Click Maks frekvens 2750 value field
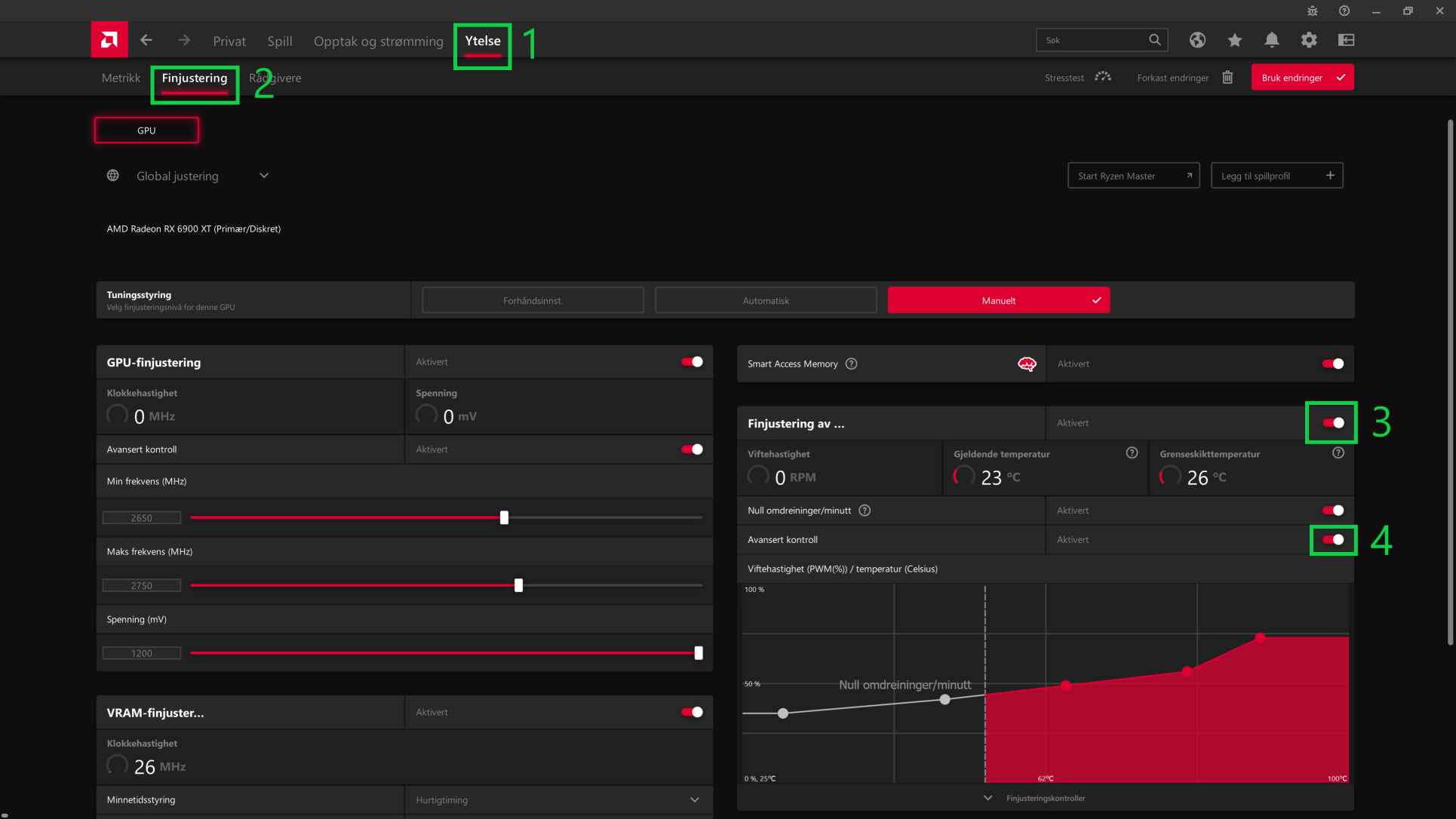 click(142, 585)
